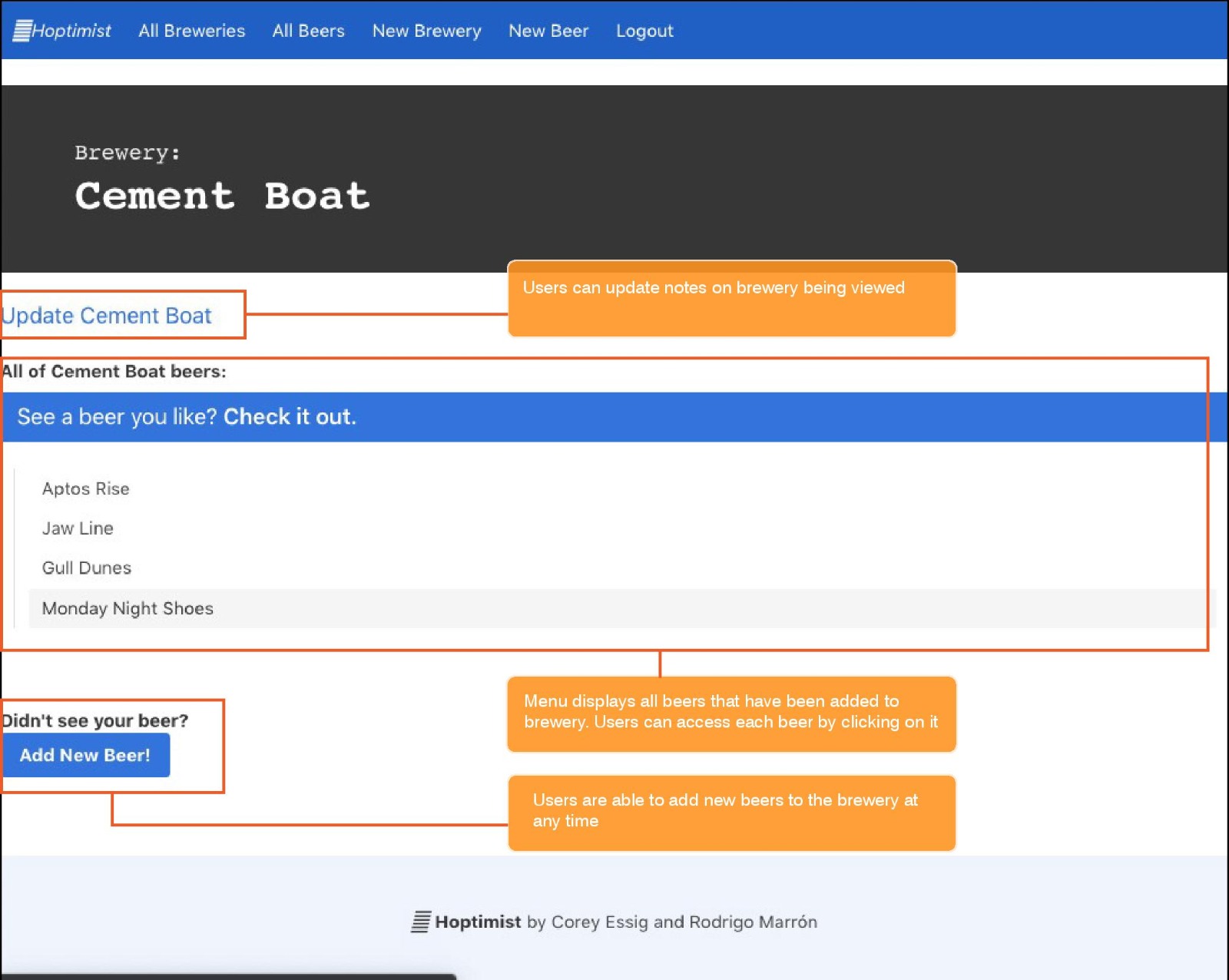Click the Hoptimist logo icon in navbar
1229x980 pixels.
click(22, 31)
